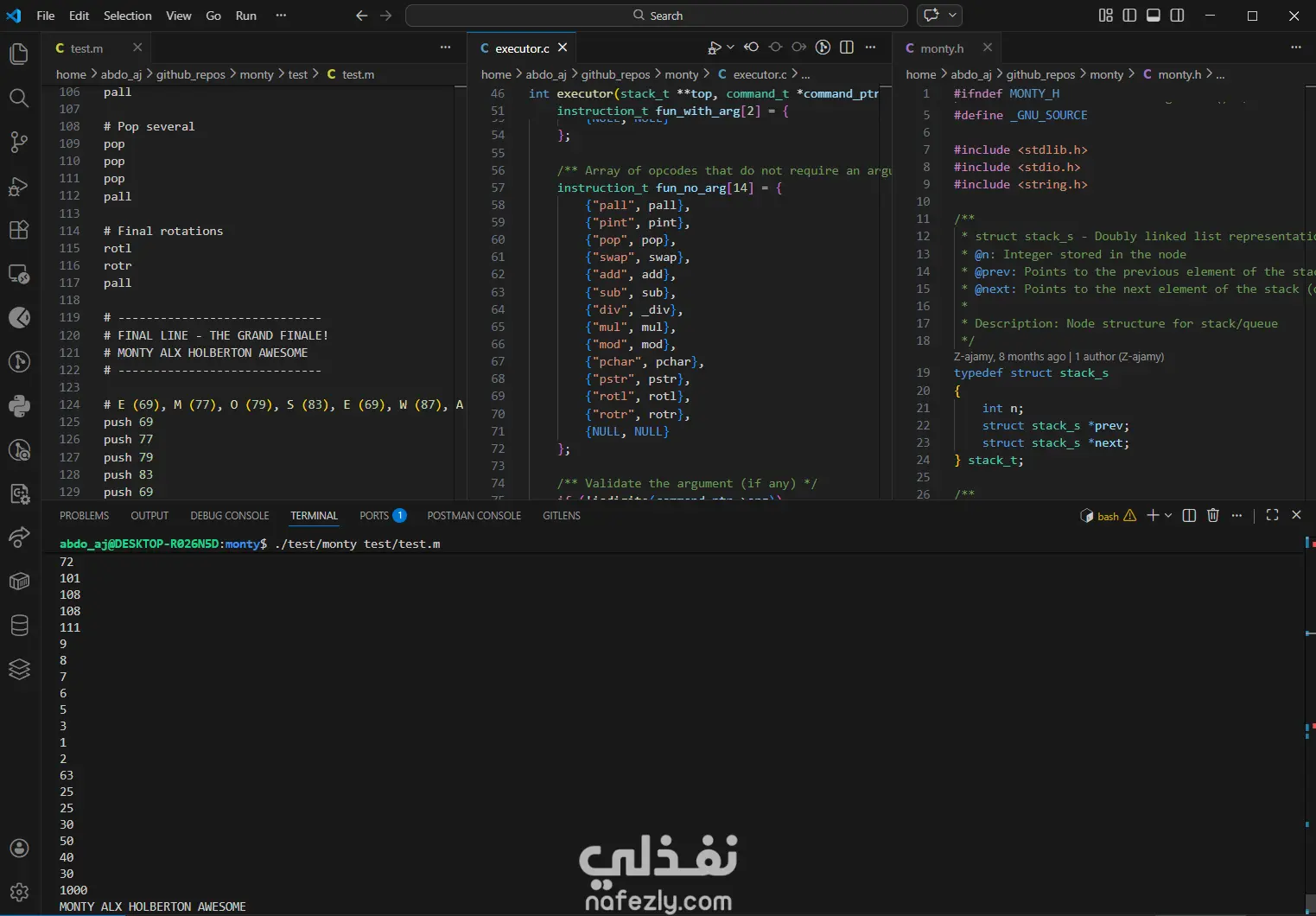Switch to the PROBLEMS panel tab

click(x=84, y=516)
